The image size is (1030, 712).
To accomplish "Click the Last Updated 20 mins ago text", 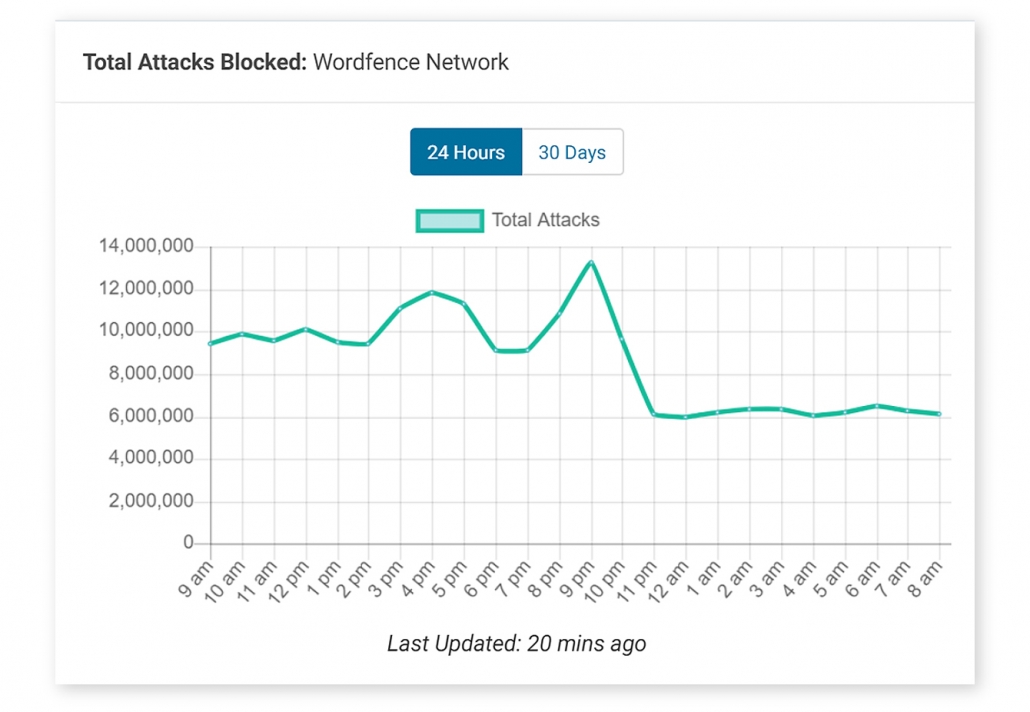I will 516,643.
